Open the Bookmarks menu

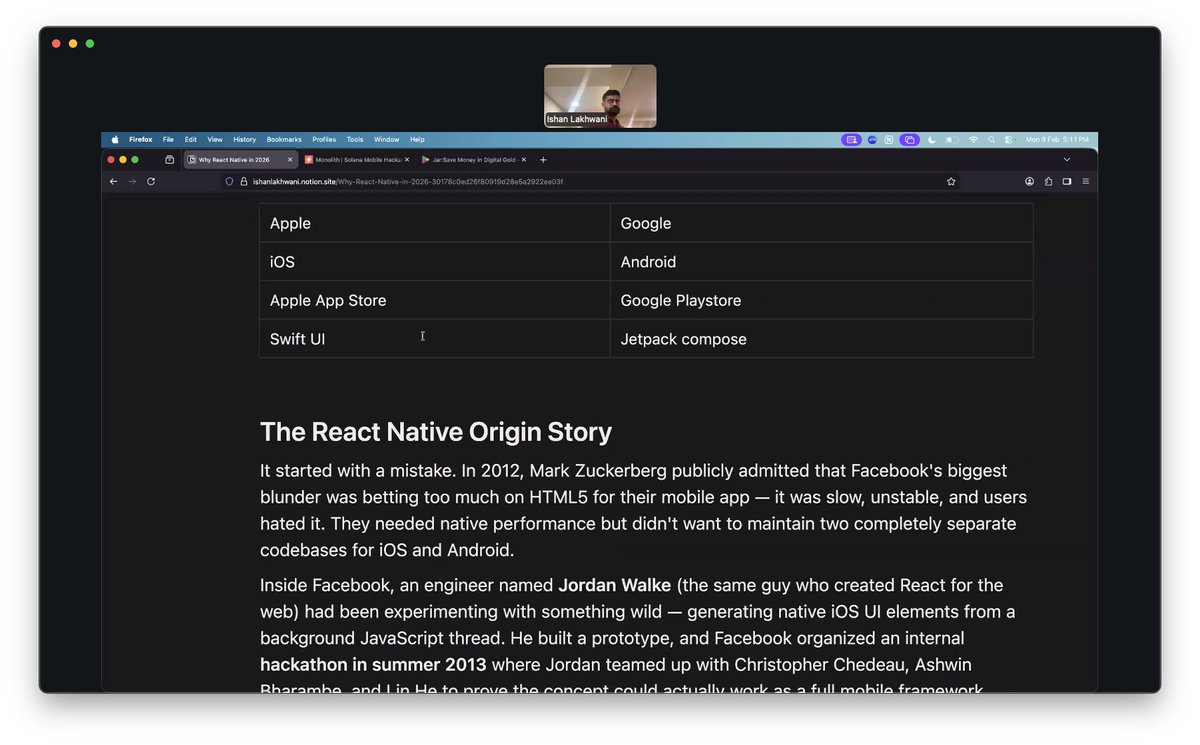coord(284,140)
